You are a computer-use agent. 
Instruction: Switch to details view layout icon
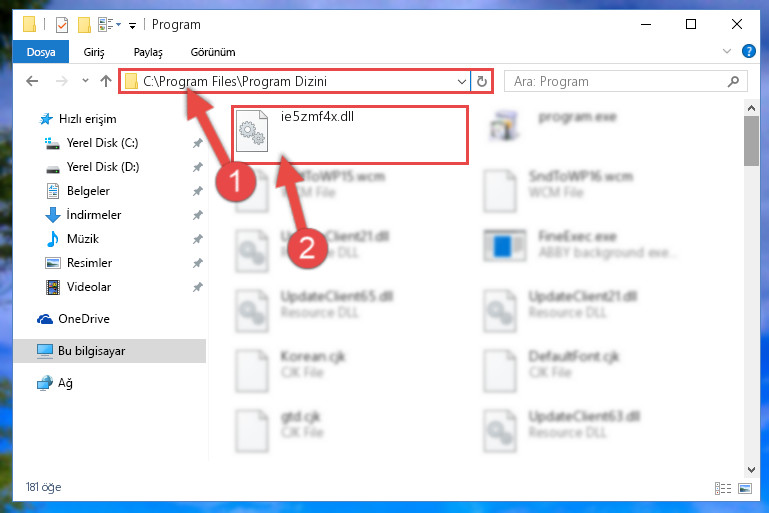[x=722, y=488]
